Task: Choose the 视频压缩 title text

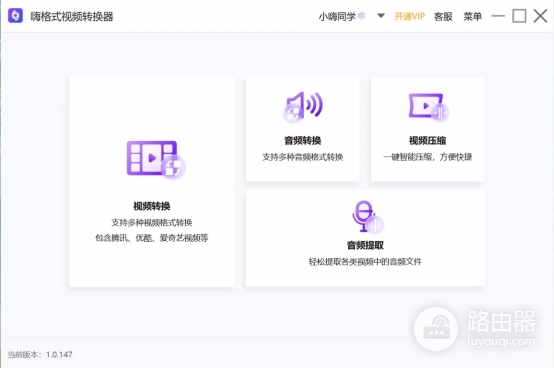Action: [428, 140]
